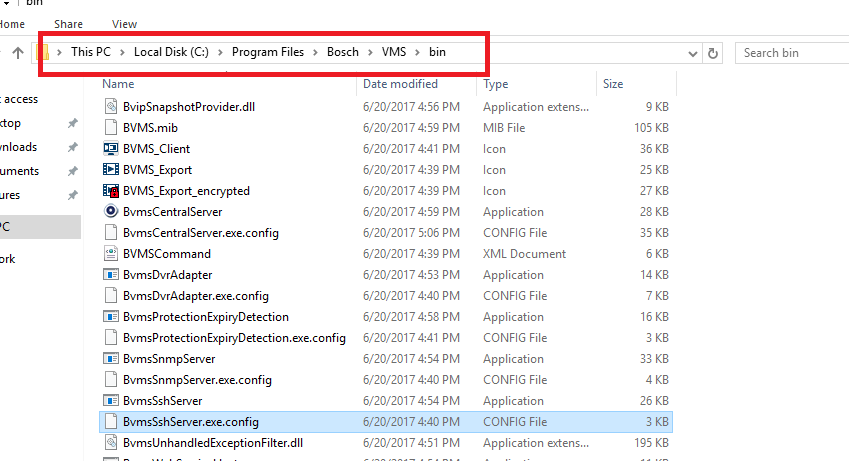The image size is (849, 461).
Task: Click the BvmsCentralServer.exe.config file icon
Action: (x=111, y=232)
